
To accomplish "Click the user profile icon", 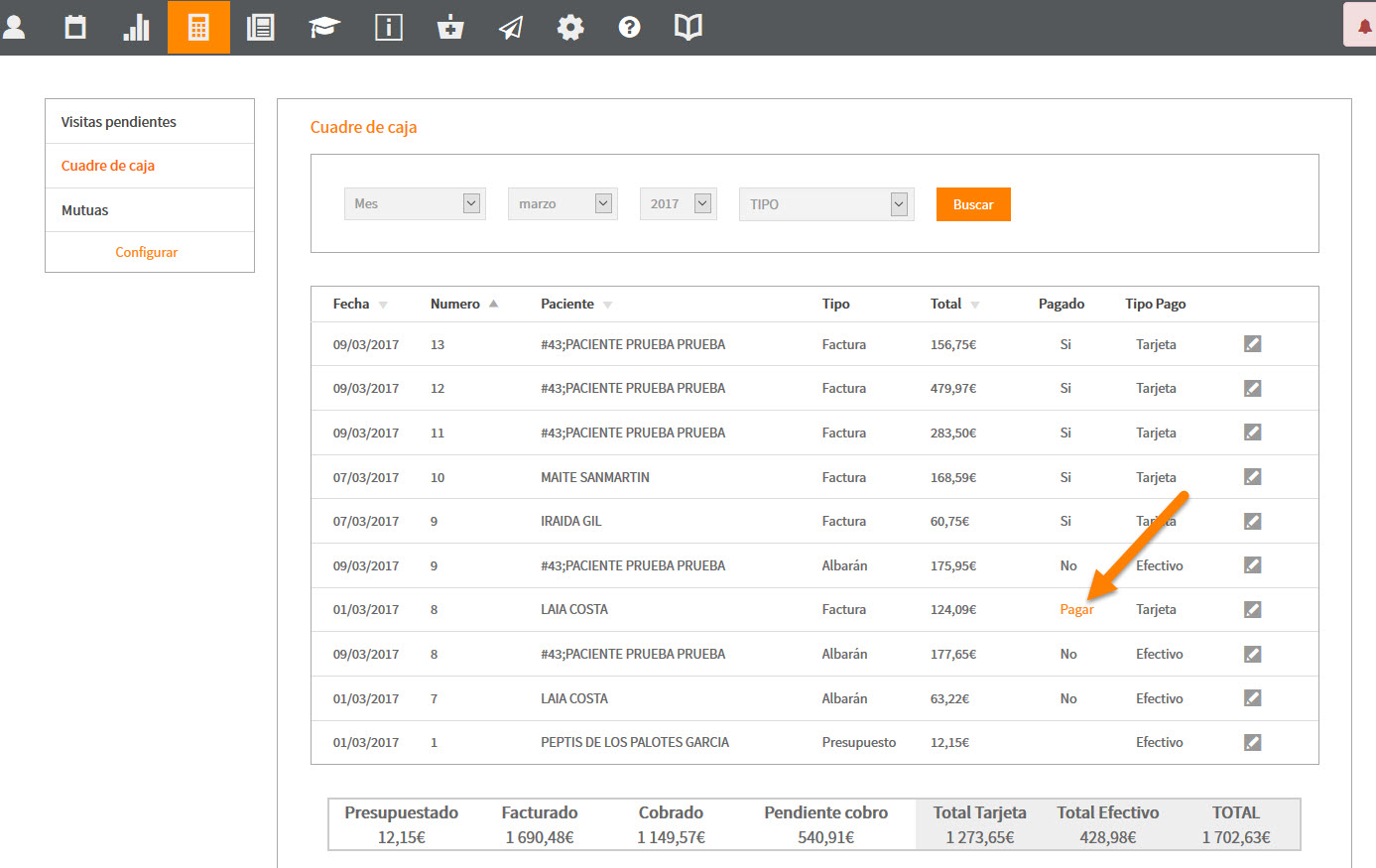I will [15, 27].
